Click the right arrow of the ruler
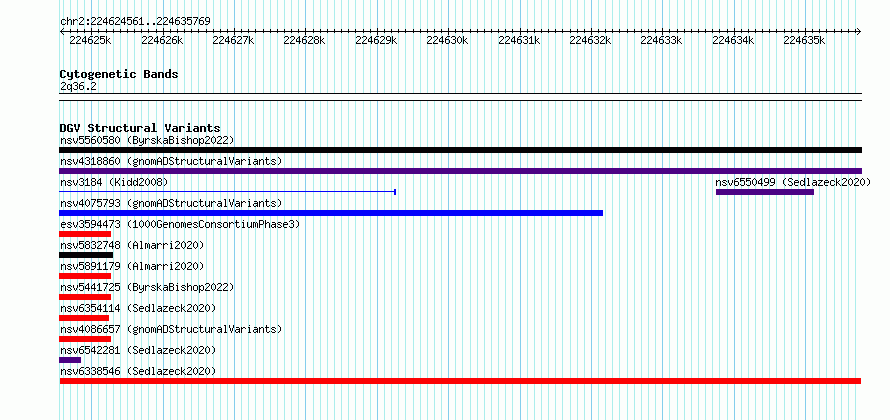 pyautogui.click(x=859, y=31)
